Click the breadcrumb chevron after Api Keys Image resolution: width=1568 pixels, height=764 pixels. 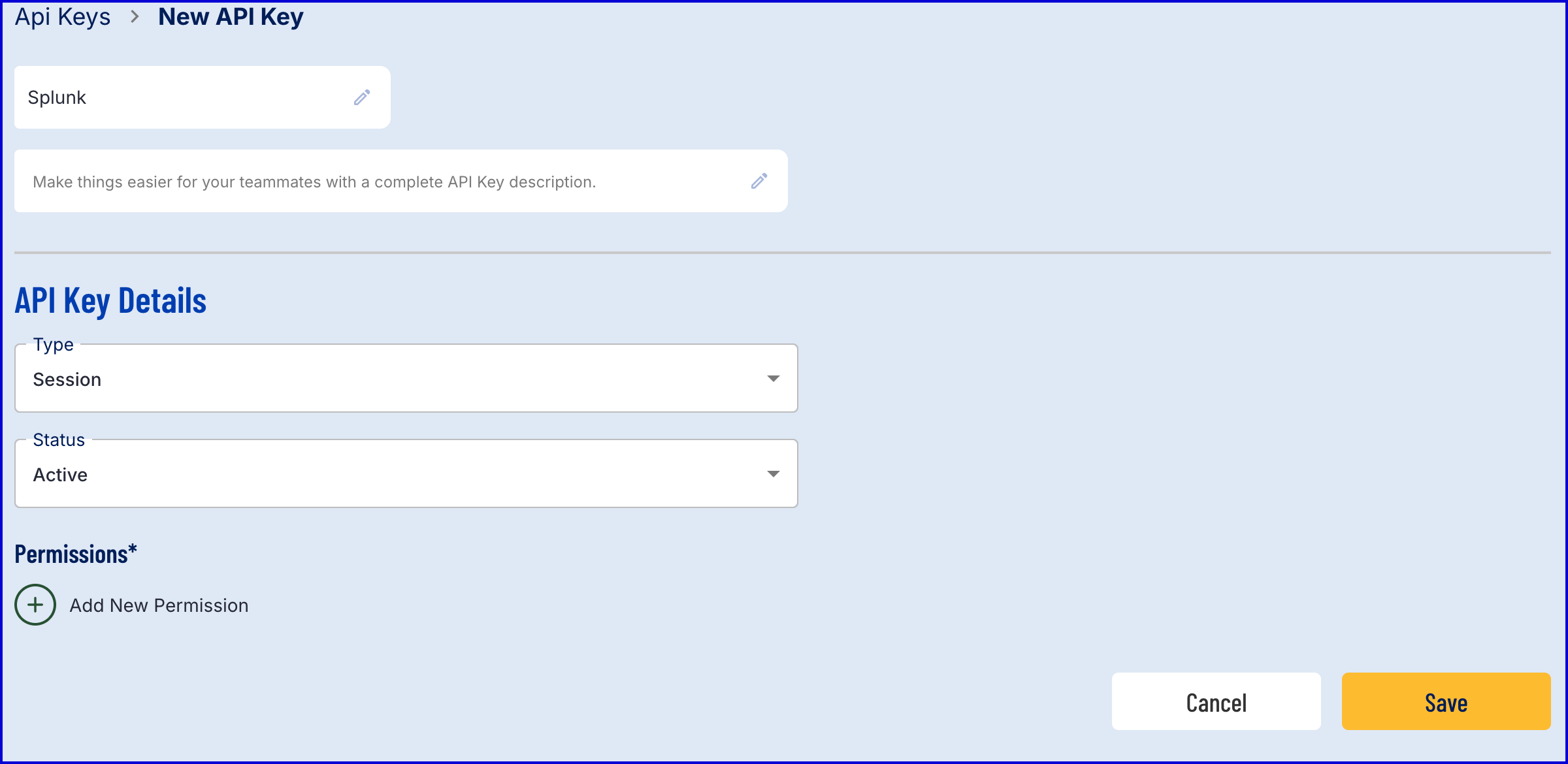(x=135, y=17)
